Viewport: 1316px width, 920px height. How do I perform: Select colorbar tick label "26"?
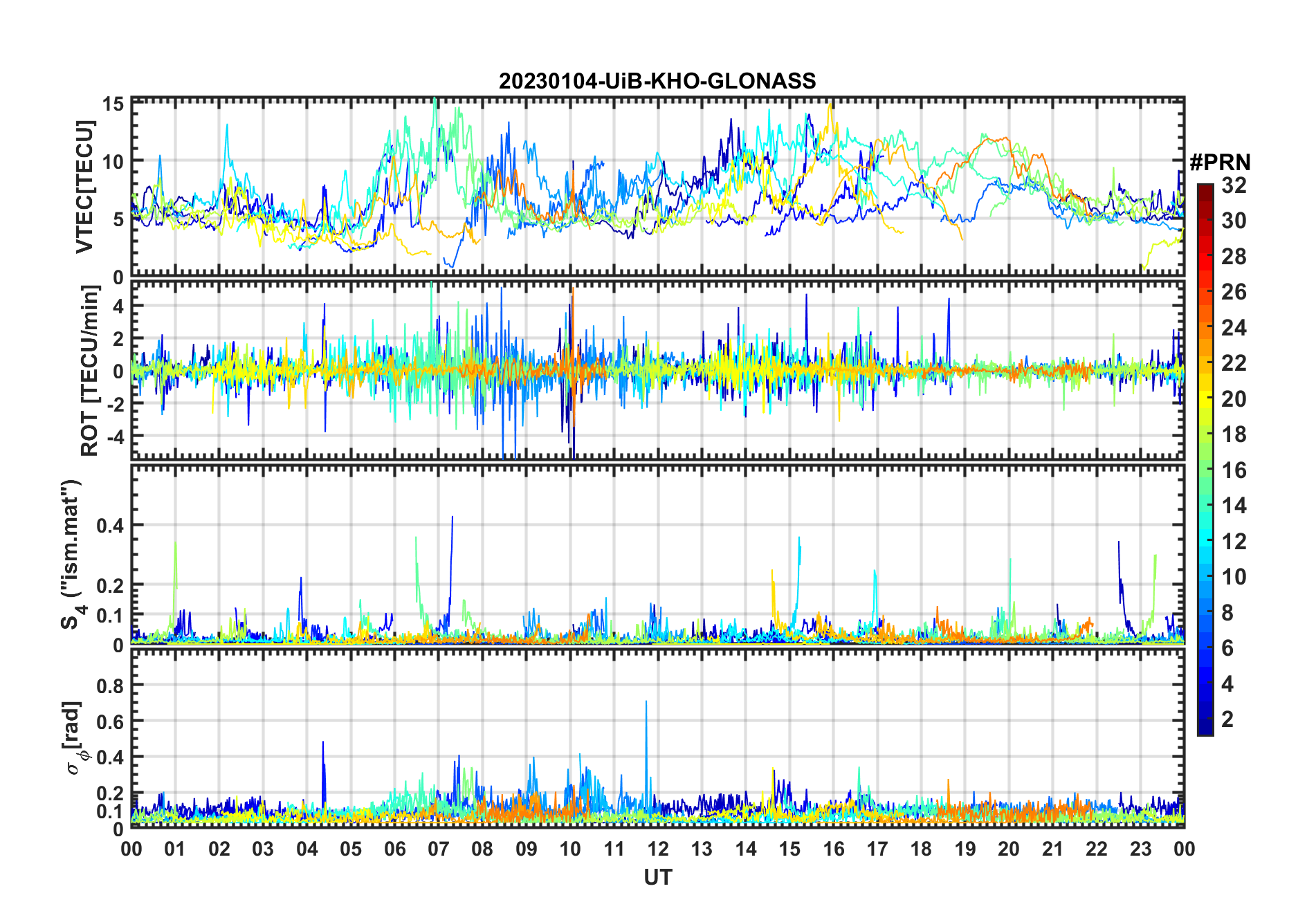(1234, 292)
